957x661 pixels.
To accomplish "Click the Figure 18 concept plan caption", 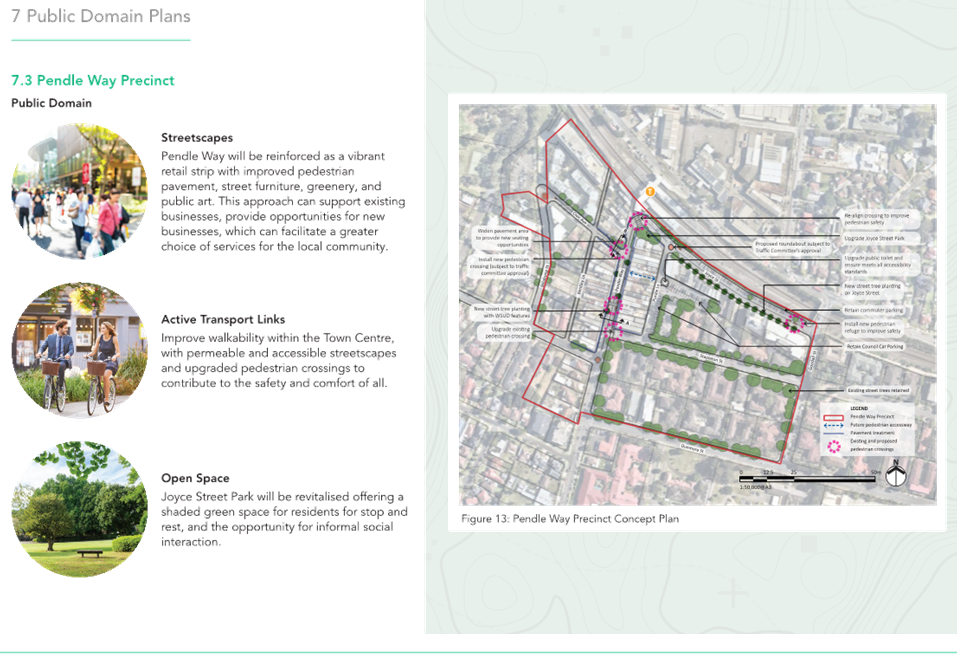I will pyautogui.click(x=569, y=519).
